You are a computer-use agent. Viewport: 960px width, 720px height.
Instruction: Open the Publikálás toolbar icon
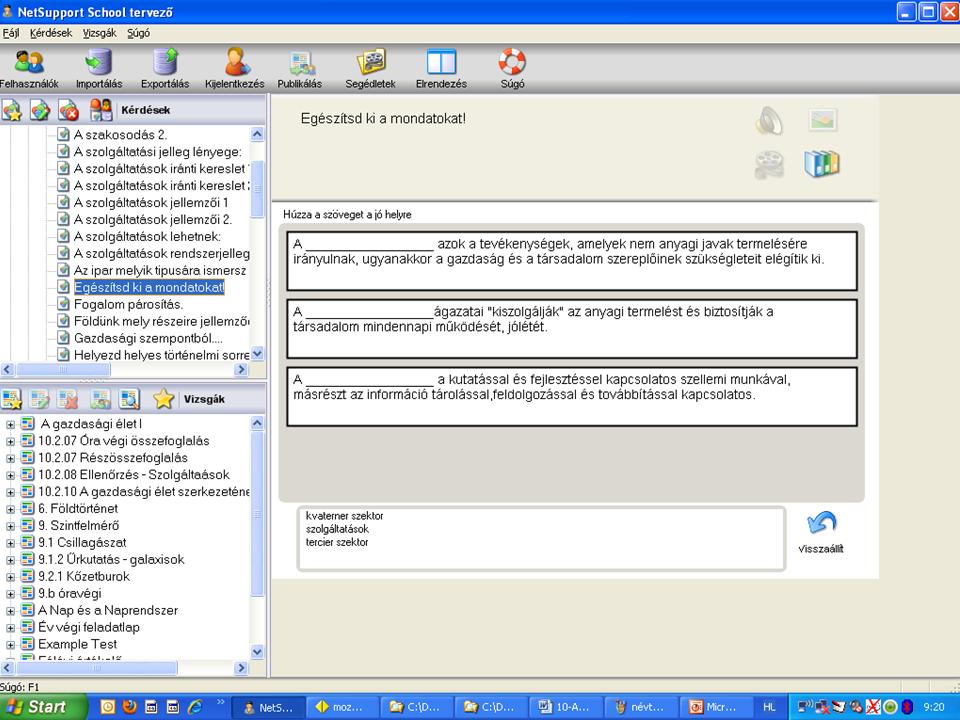click(x=300, y=66)
